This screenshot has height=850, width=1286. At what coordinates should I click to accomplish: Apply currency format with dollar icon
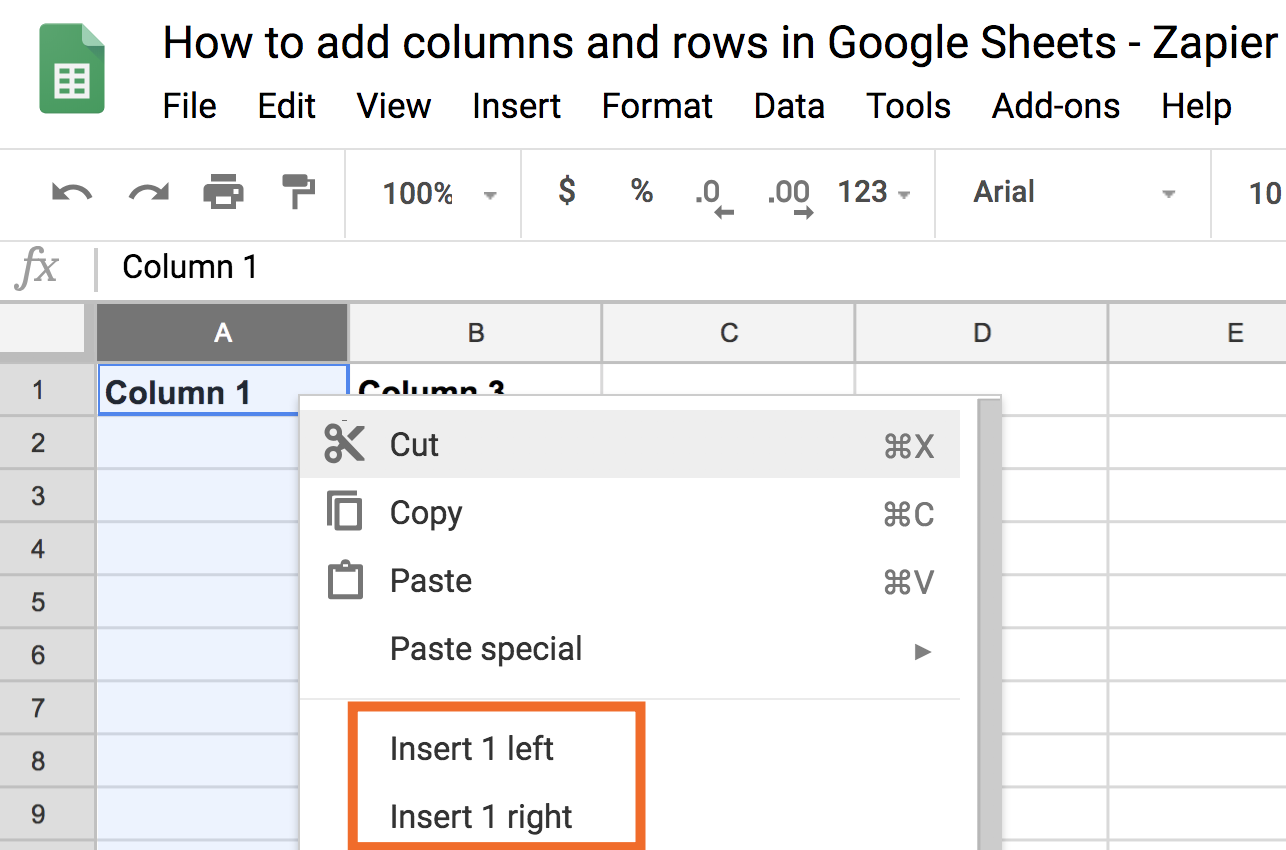567,190
